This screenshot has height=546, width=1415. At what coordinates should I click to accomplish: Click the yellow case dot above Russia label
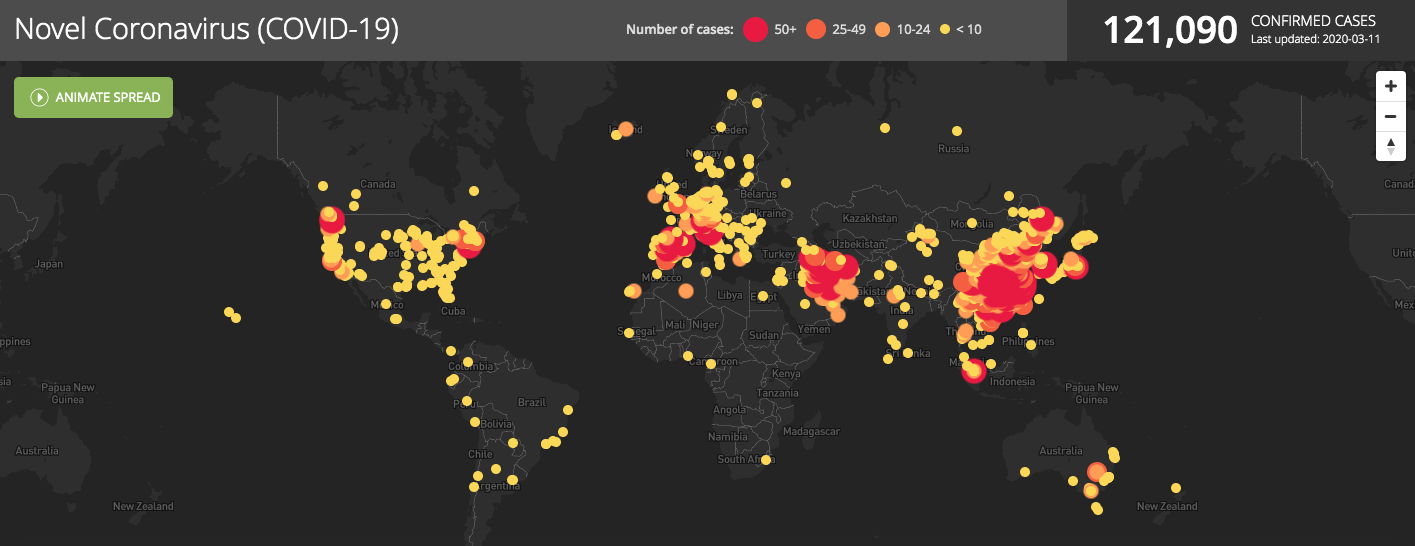coord(956,131)
